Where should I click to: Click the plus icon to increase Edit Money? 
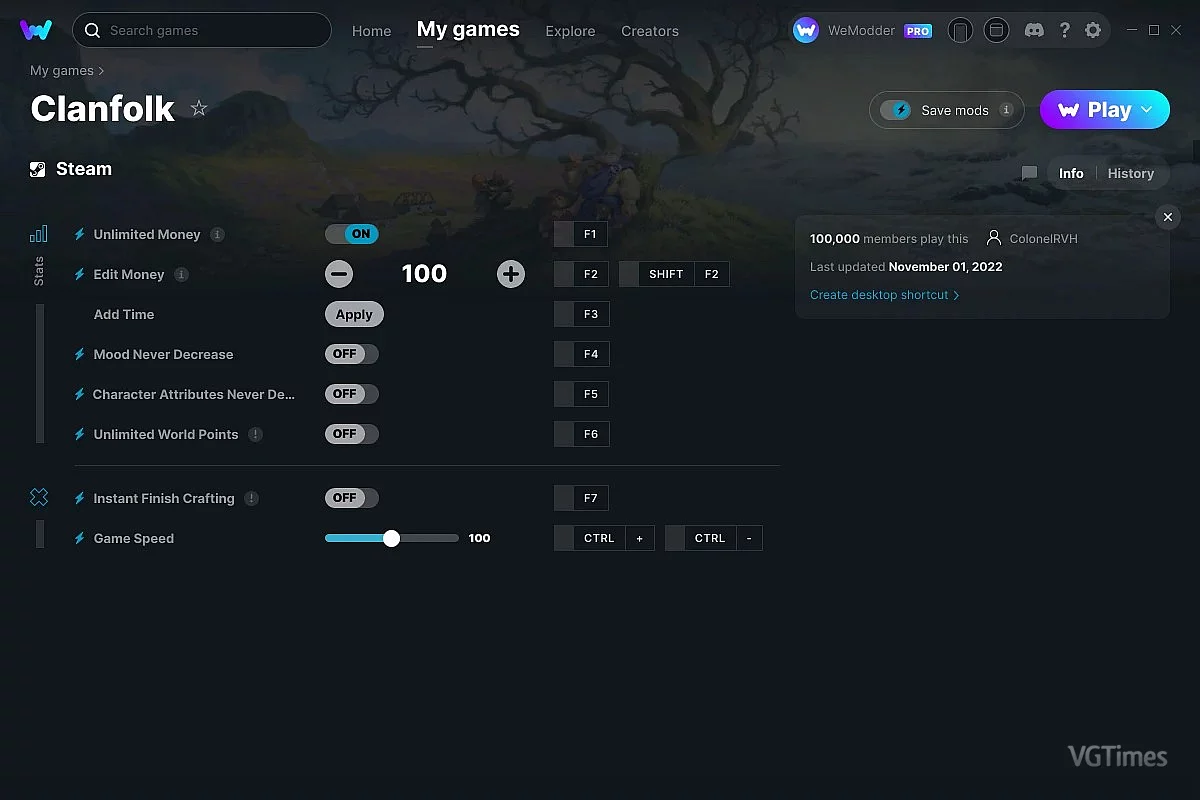pyautogui.click(x=511, y=274)
